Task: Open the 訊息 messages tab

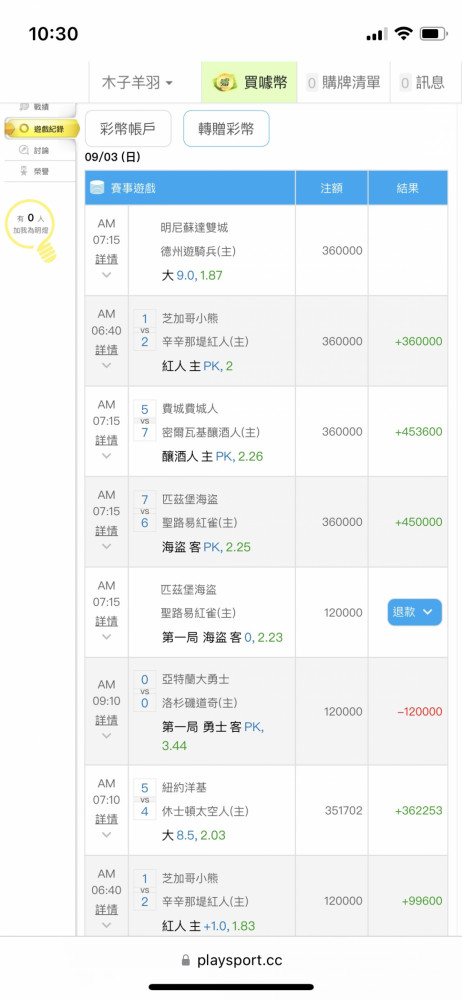Action: click(422, 82)
